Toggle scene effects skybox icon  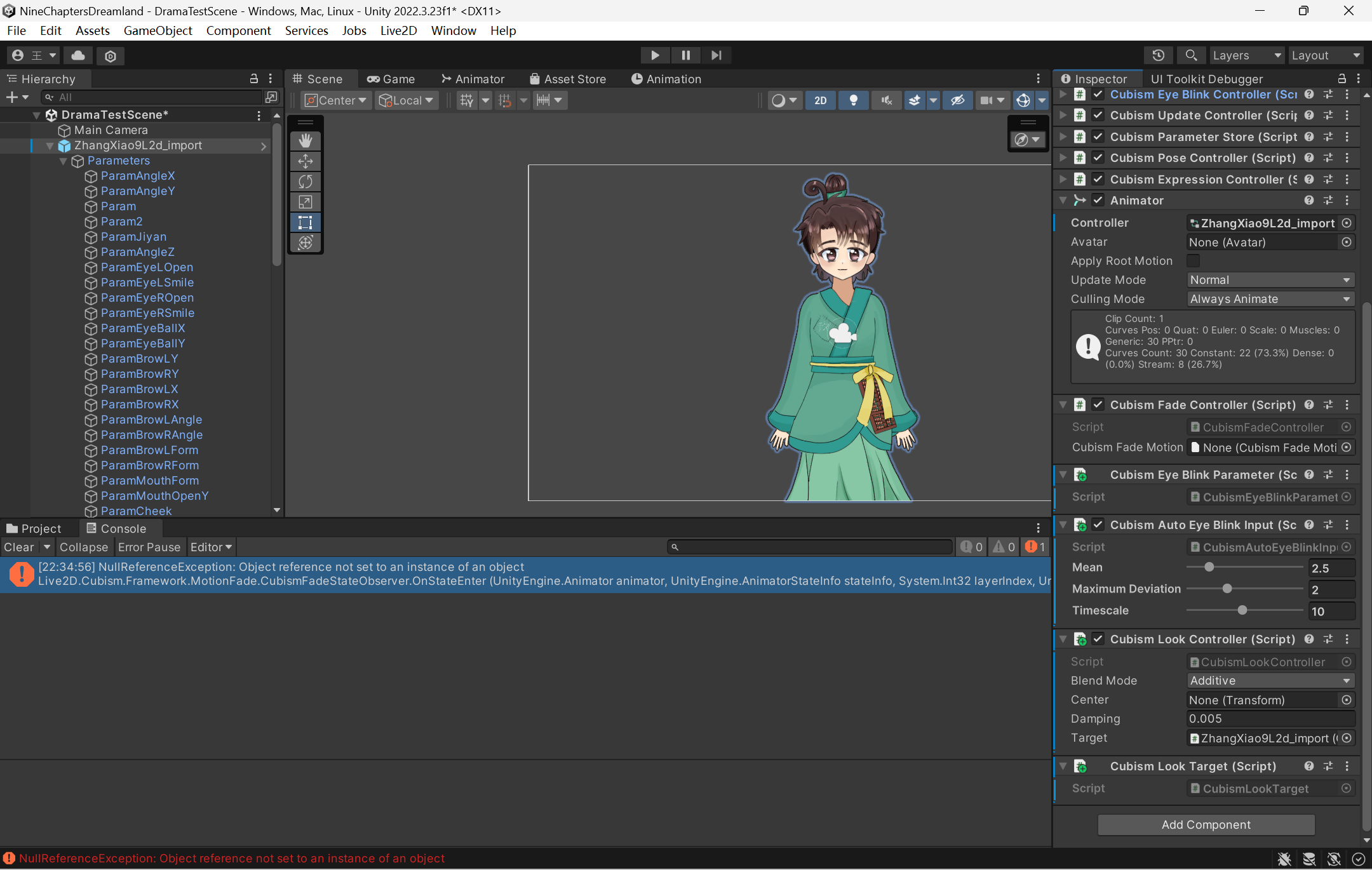pyautogui.click(x=915, y=100)
